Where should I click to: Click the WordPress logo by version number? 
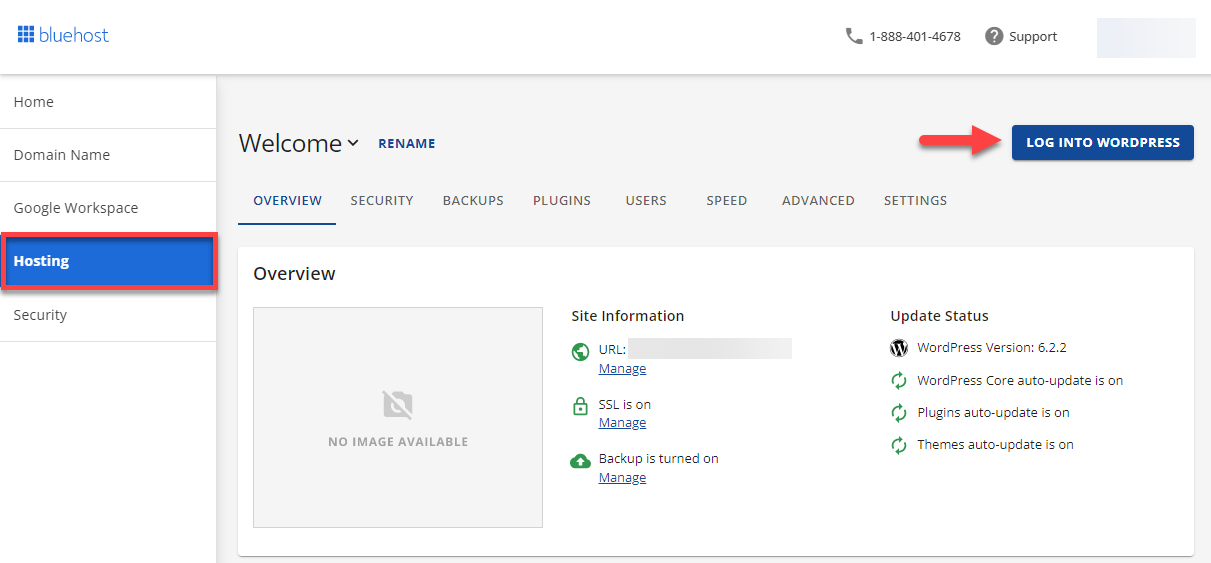tap(899, 348)
